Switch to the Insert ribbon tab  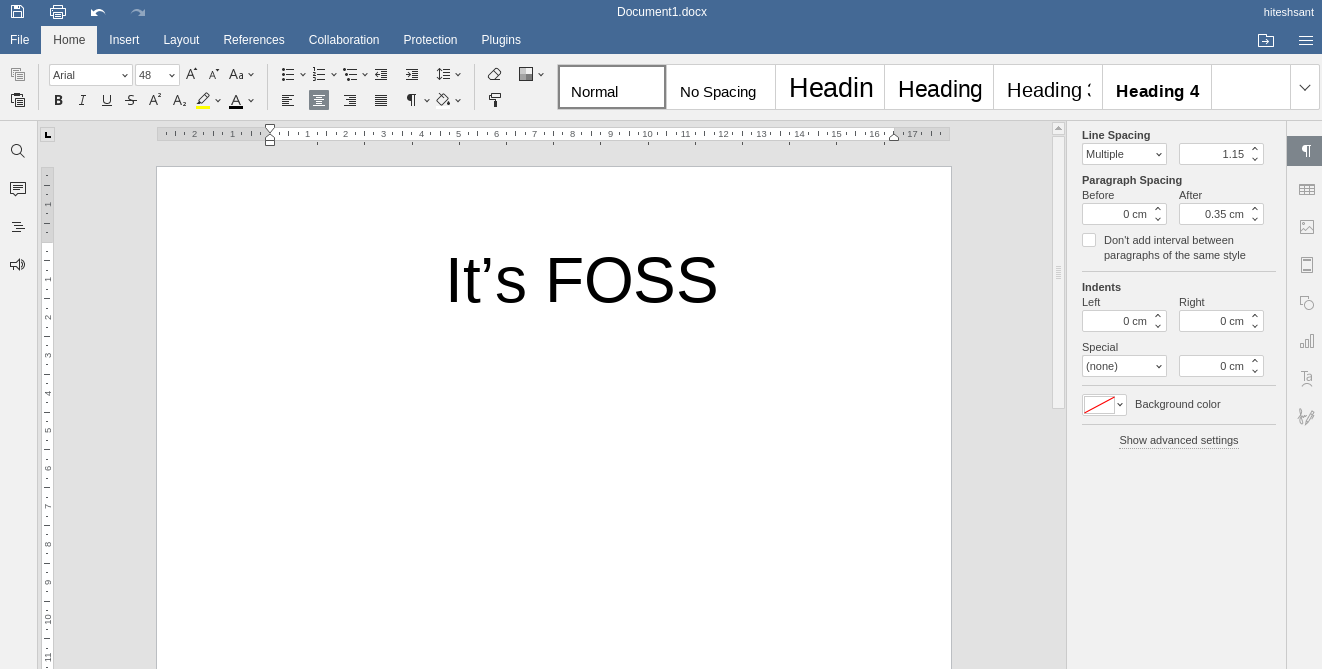point(124,40)
